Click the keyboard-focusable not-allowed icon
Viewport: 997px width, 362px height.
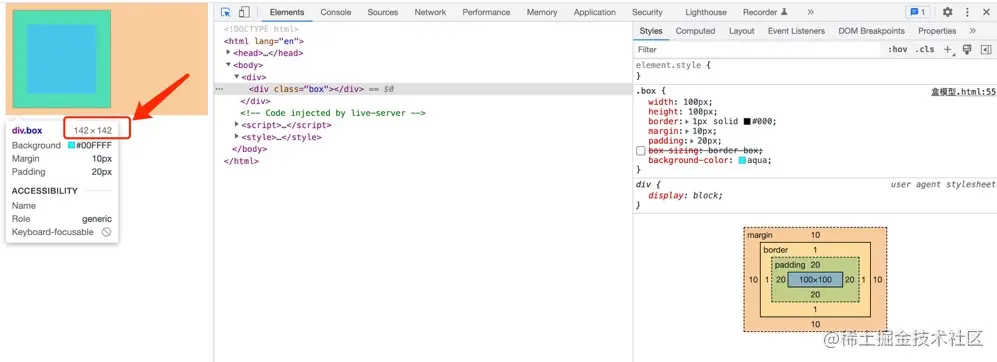(x=106, y=232)
